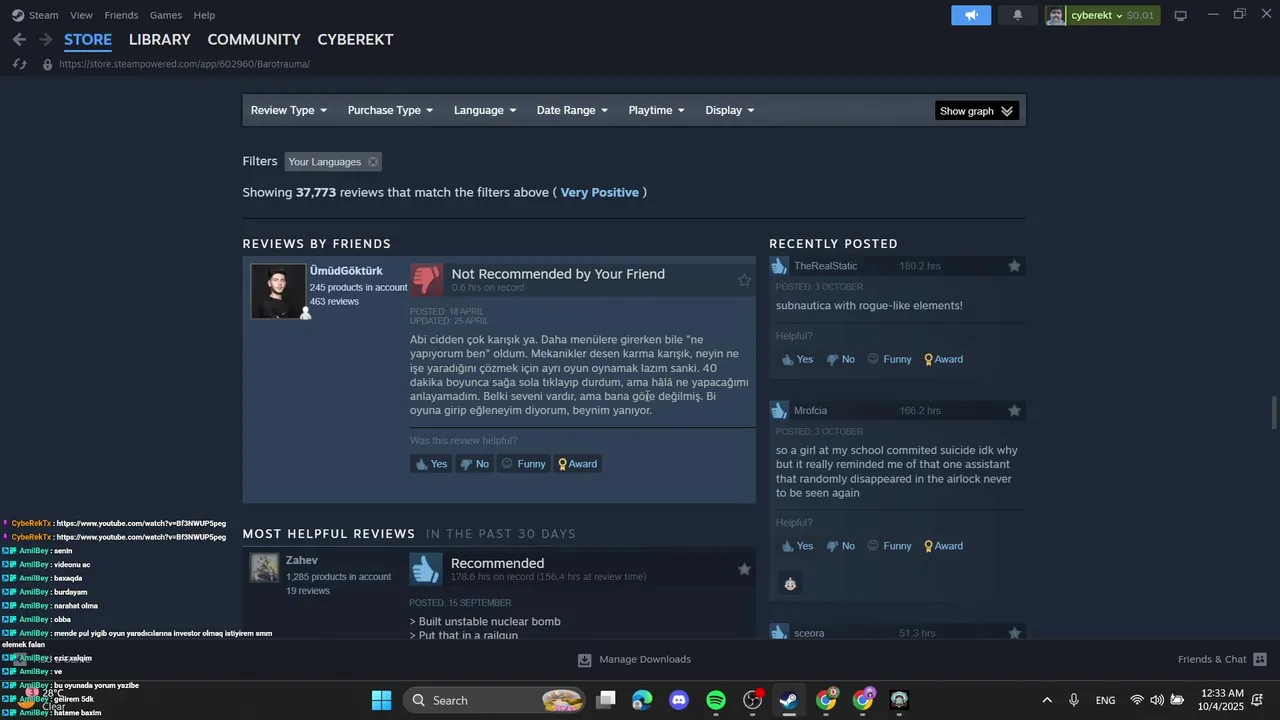
Task: Open the Windows Start menu
Action: click(382, 700)
